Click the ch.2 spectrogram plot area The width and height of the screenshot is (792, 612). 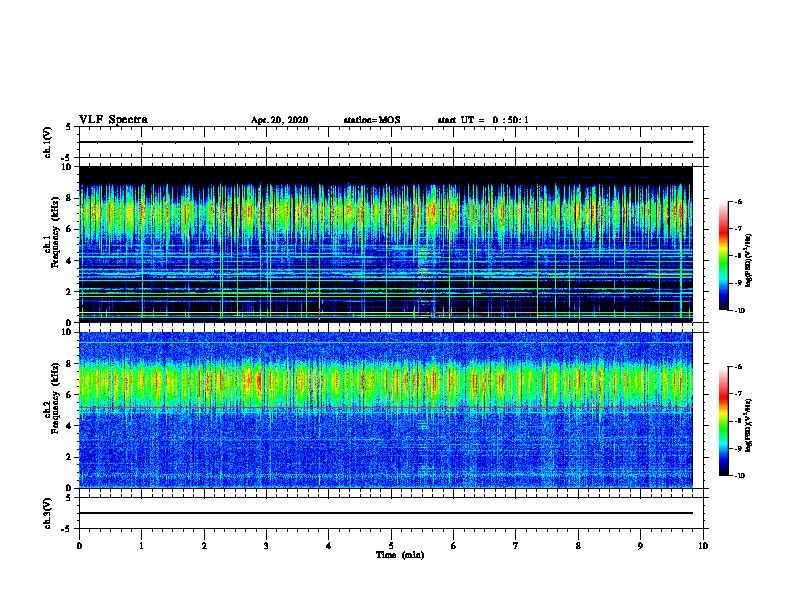(x=386, y=410)
